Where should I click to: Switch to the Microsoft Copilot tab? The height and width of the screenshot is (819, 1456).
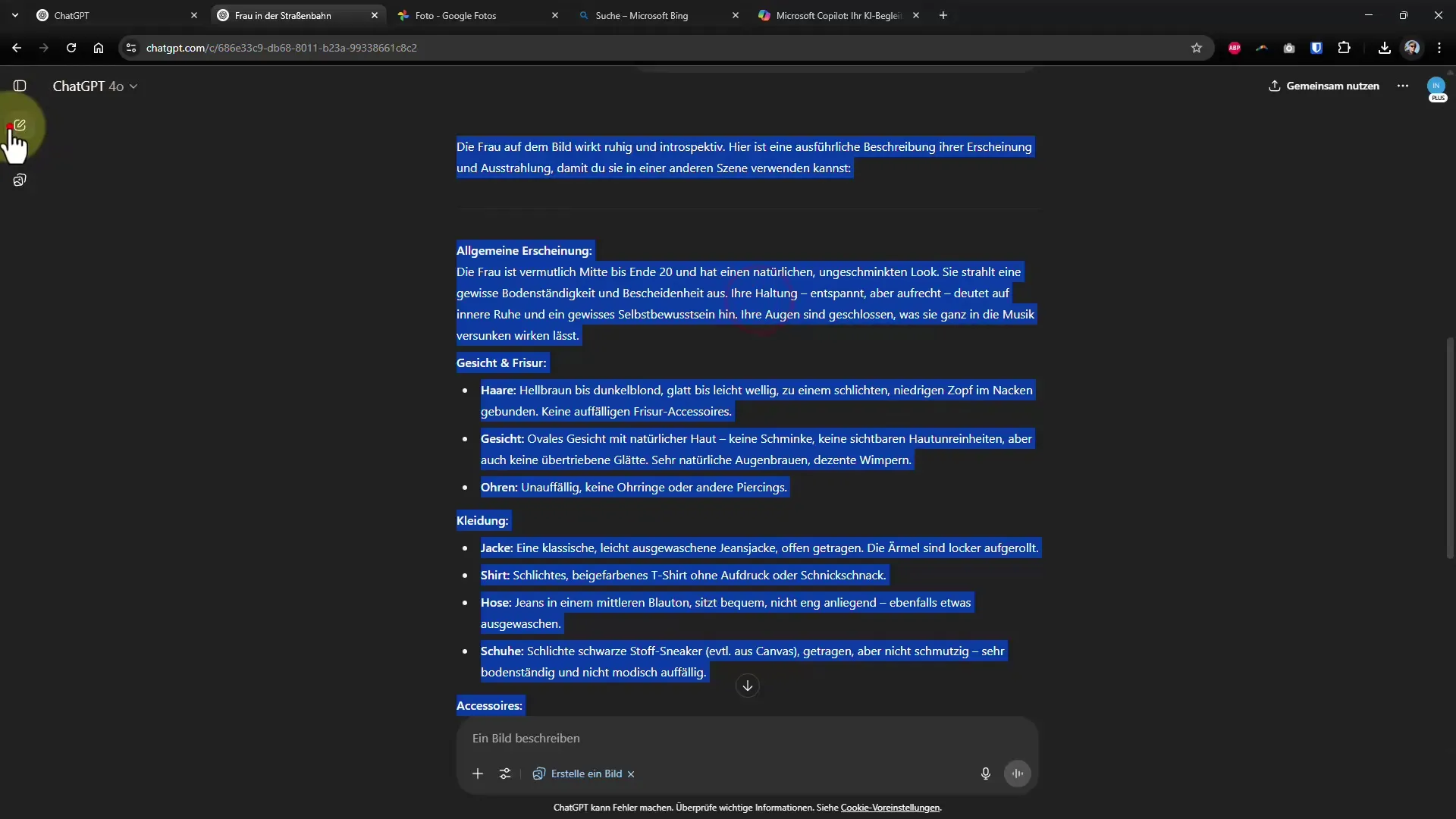tap(839, 15)
